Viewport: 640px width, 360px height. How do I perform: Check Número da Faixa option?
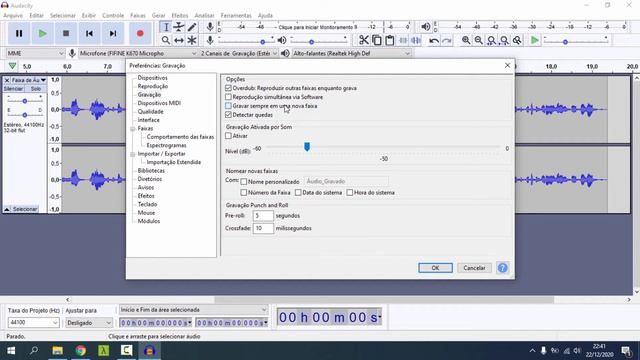pos(244,192)
